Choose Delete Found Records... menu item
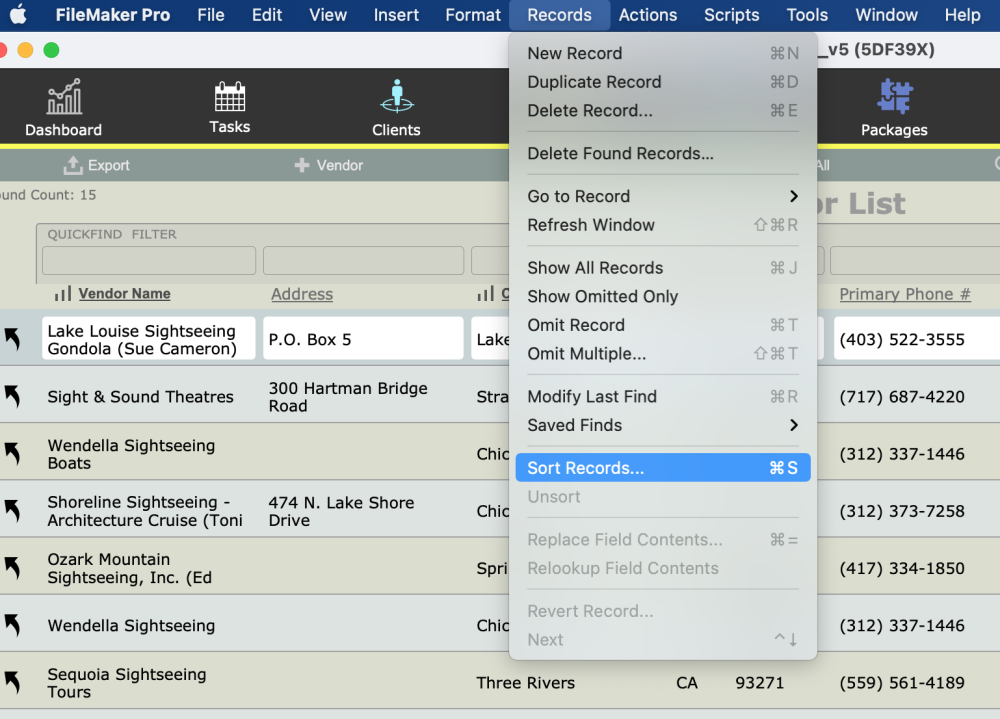The height and width of the screenshot is (719, 1000). point(663,153)
